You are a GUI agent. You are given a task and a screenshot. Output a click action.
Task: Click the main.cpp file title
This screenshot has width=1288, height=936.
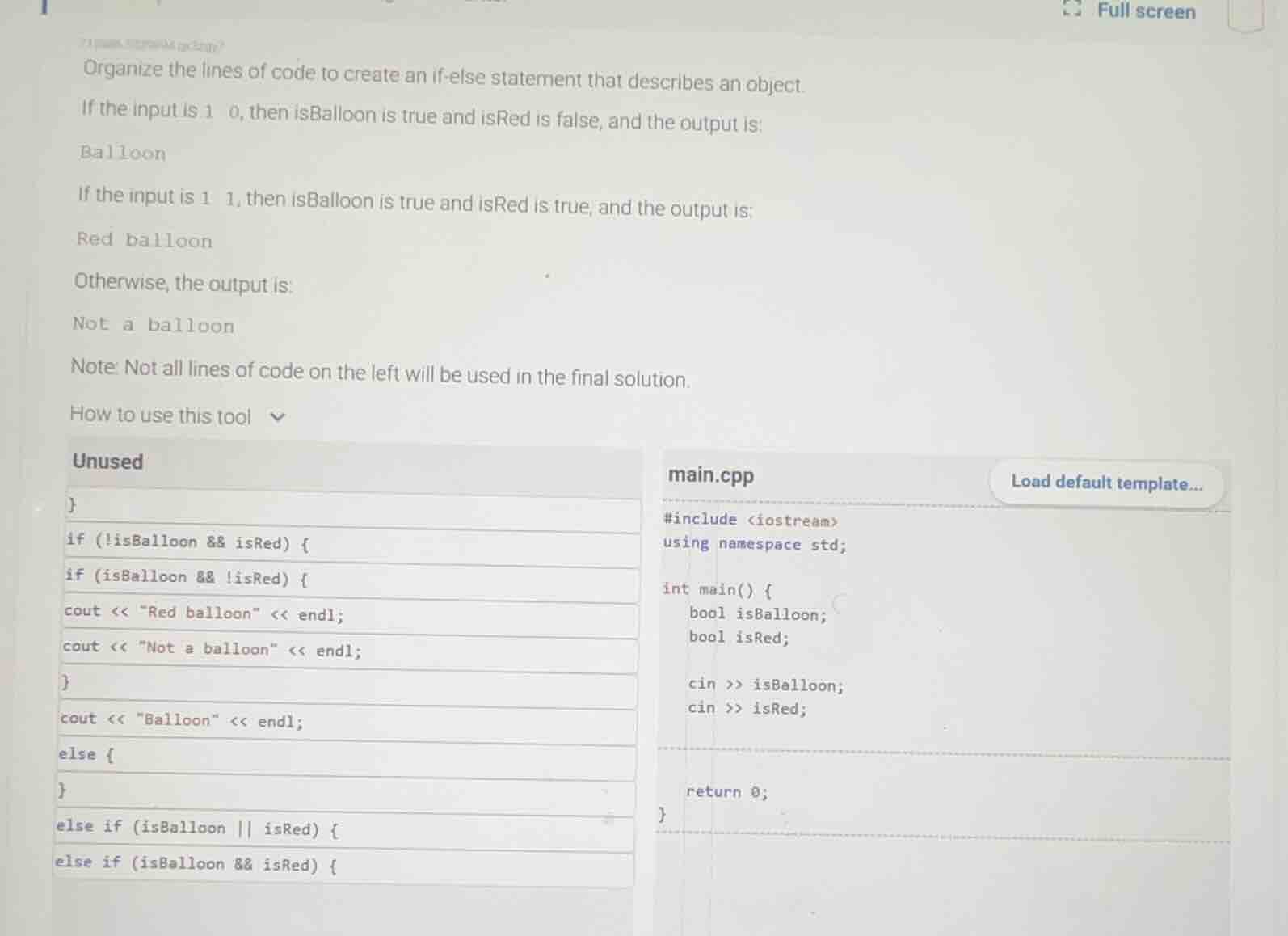tap(711, 475)
